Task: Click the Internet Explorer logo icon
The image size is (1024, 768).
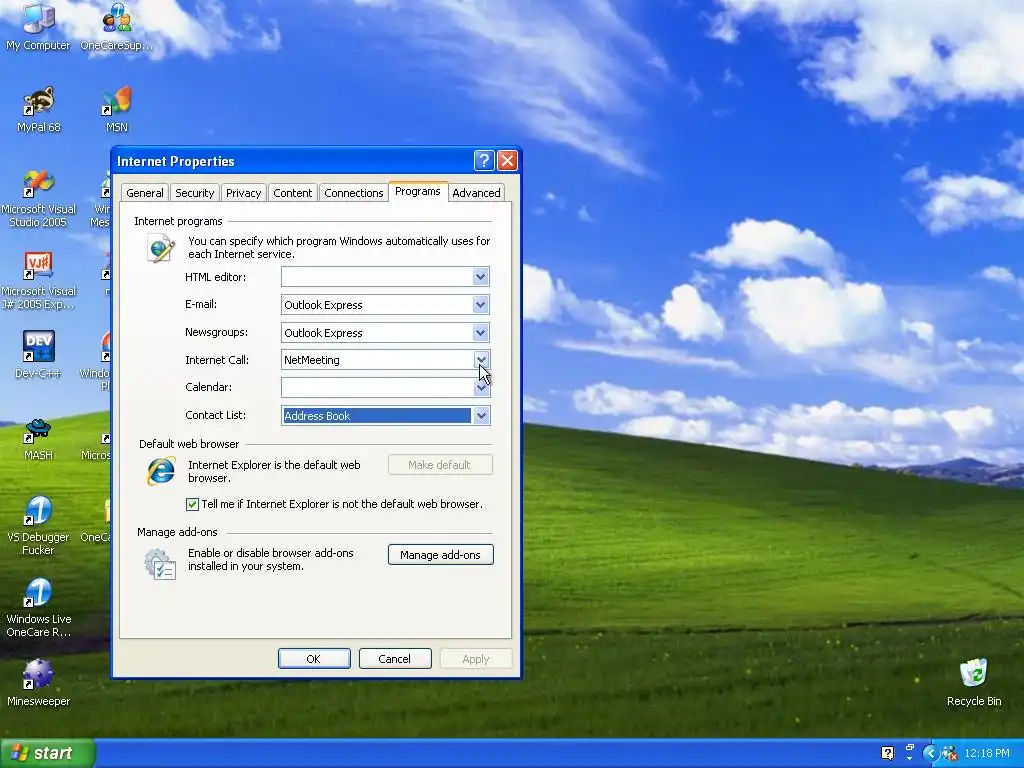Action: (161, 471)
